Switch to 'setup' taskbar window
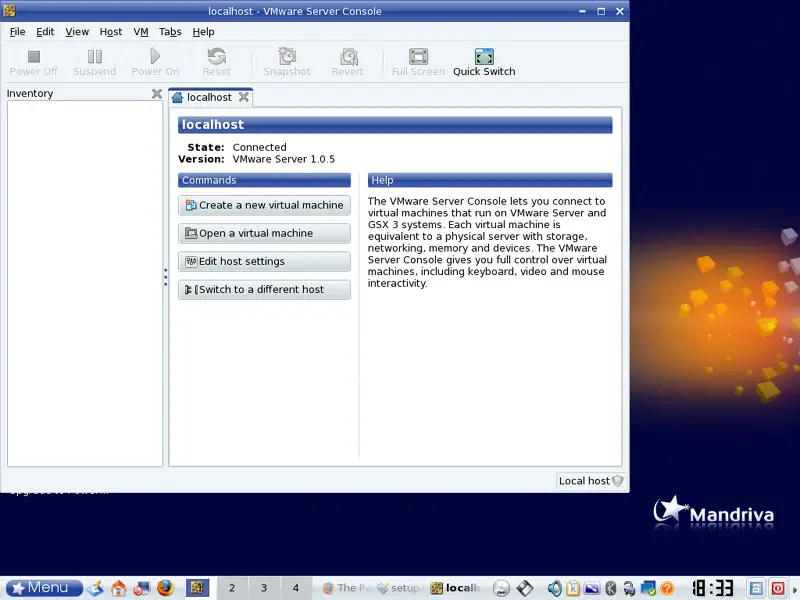The image size is (800, 600). point(401,588)
